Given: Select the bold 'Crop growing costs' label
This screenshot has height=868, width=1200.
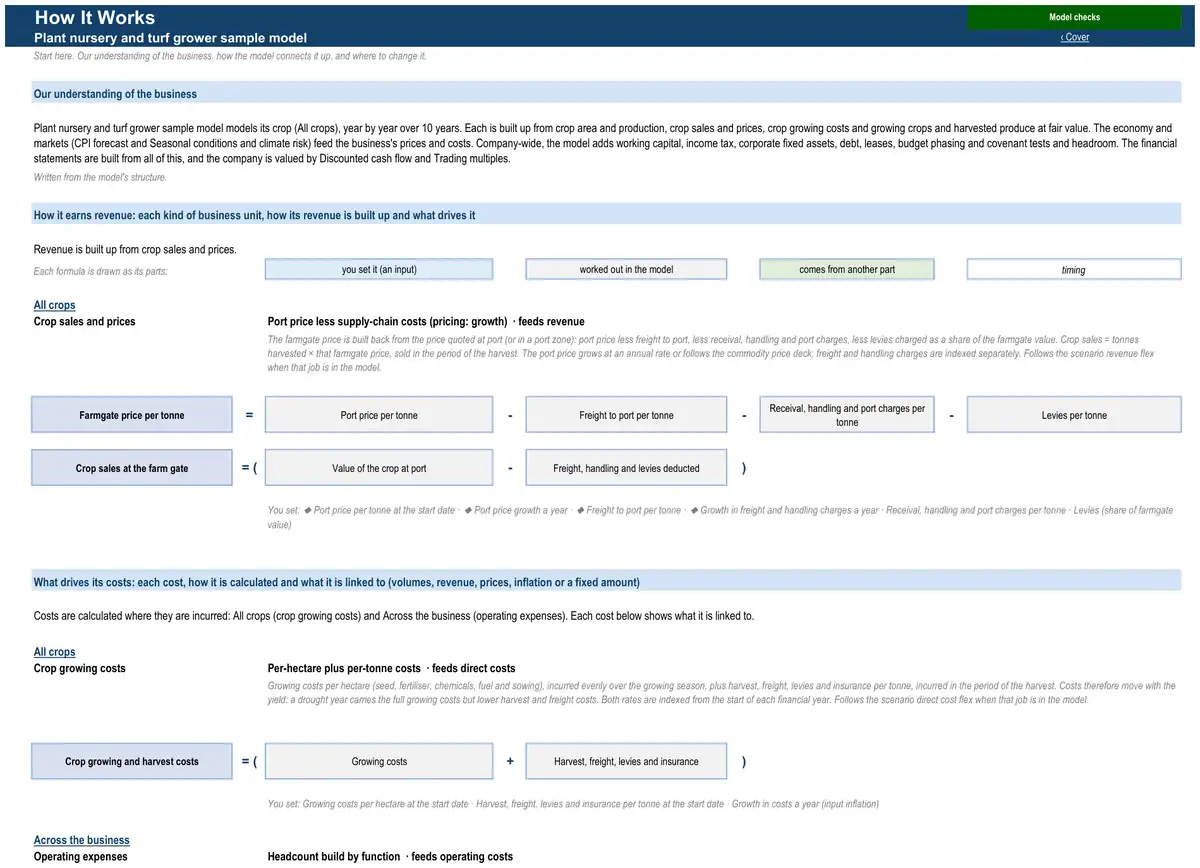Looking at the screenshot, I should point(80,668).
